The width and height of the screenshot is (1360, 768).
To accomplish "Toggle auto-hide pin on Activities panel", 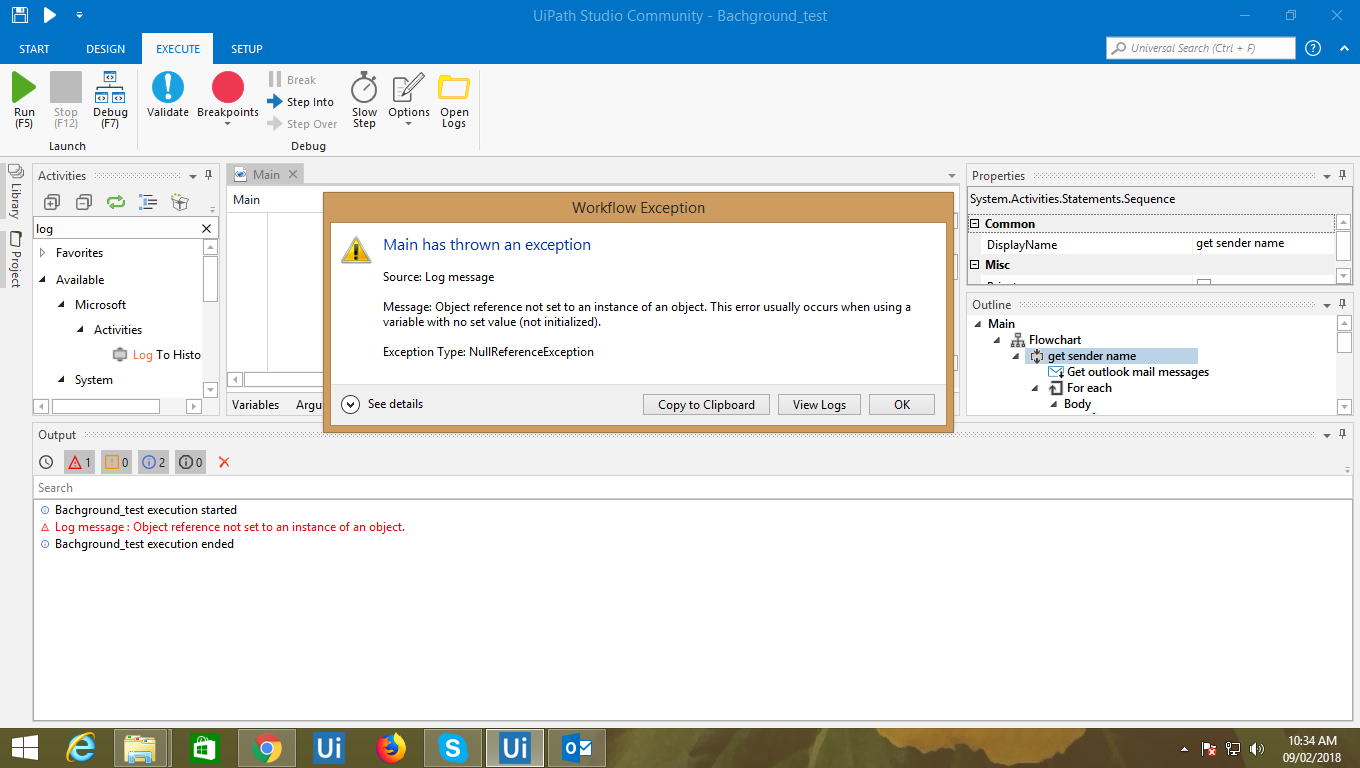I will point(208,175).
